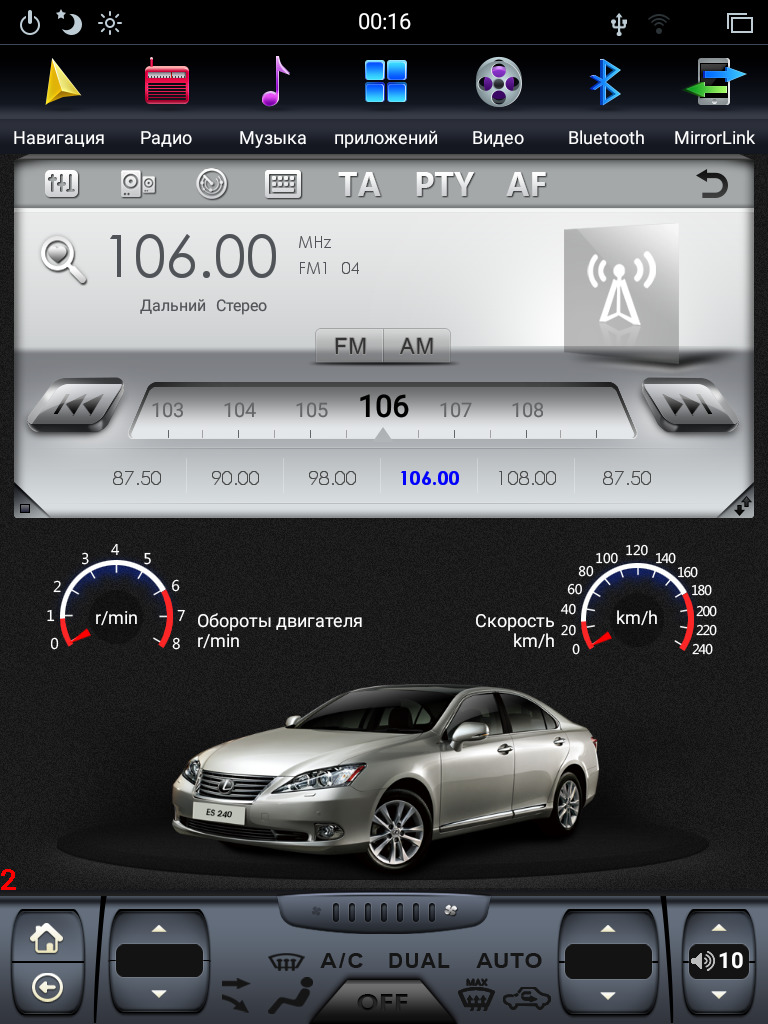Seek to next station with forward button
The width and height of the screenshot is (768, 1024).
click(690, 405)
